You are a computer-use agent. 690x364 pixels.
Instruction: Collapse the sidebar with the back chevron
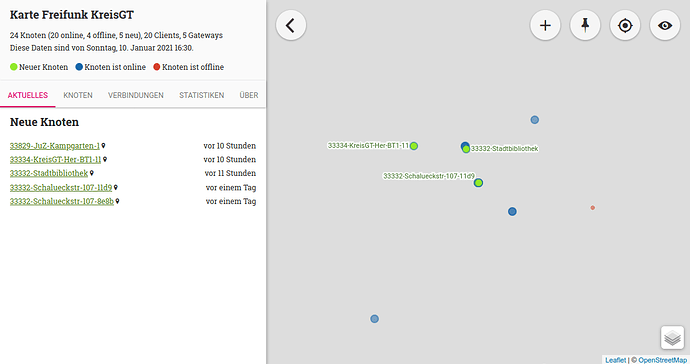pyautogui.click(x=291, y=25)
